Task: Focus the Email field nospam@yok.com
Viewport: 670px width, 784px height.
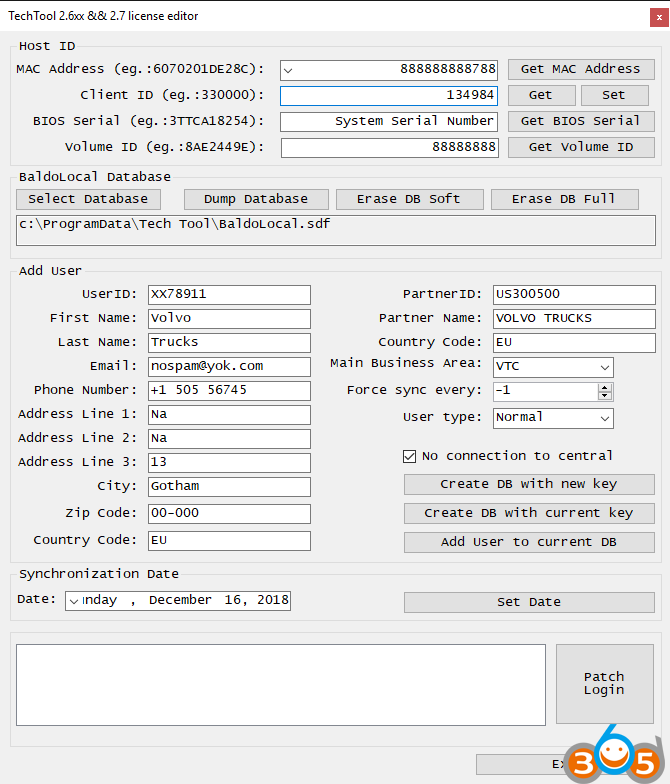Action: [230, 366]
